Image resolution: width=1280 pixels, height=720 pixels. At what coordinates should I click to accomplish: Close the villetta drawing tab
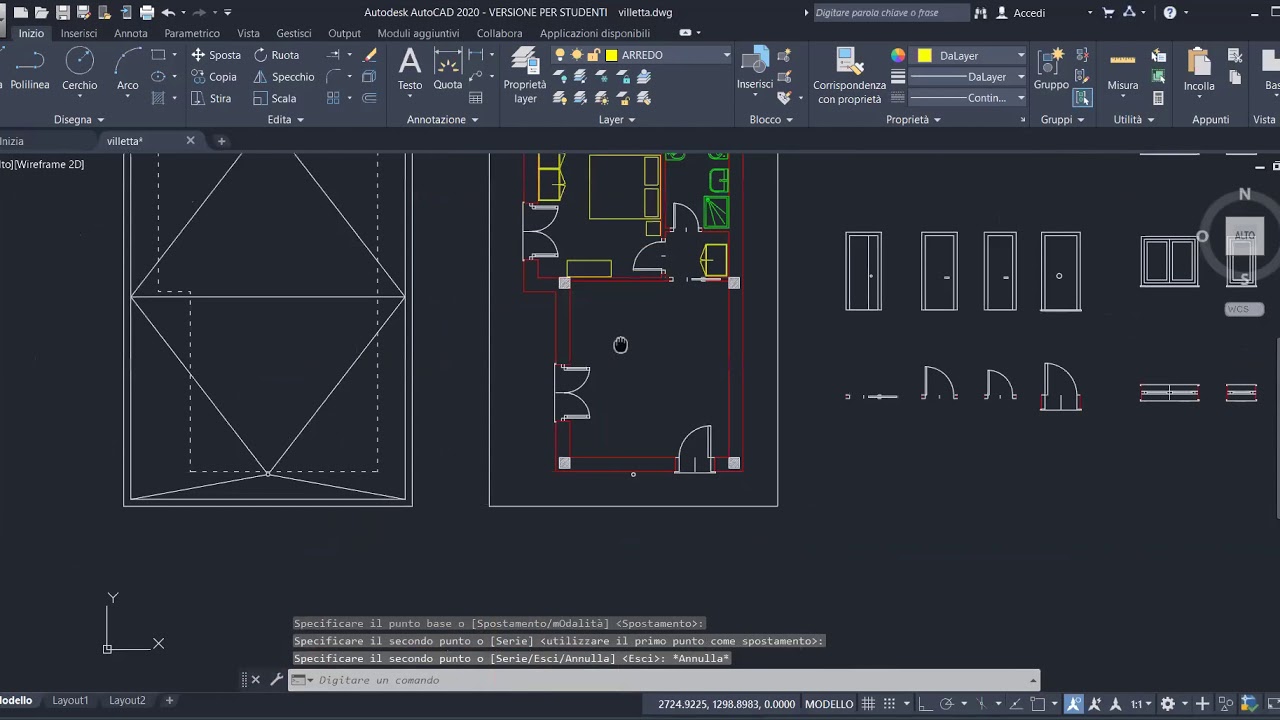tap(190, 141)
